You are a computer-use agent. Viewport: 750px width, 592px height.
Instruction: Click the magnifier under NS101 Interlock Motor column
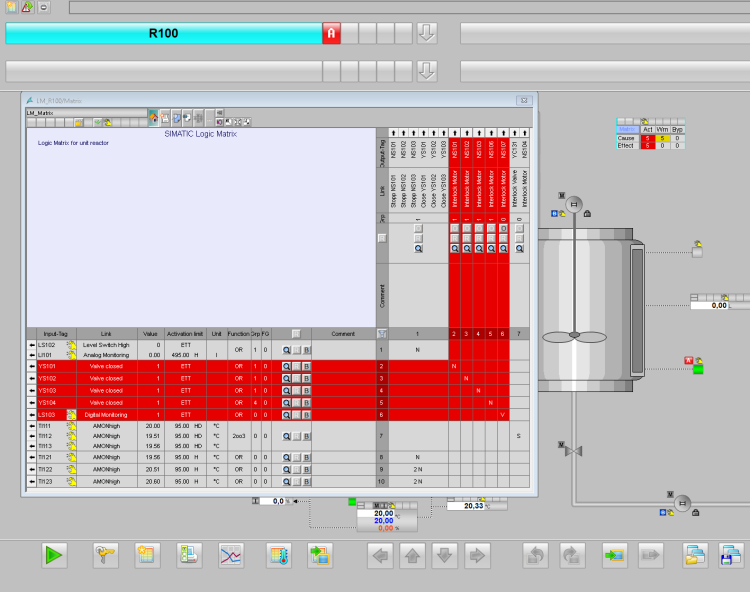(x=454, y=249)
